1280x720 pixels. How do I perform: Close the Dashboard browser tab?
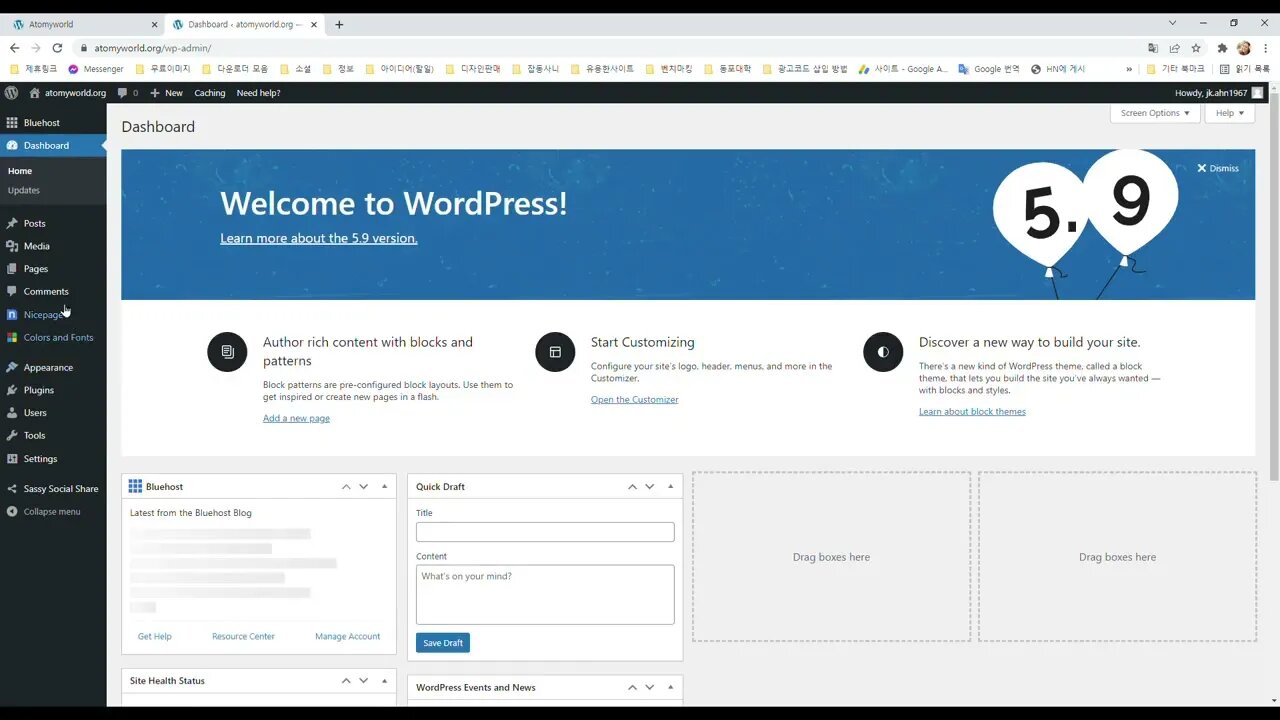(x=313, y=24)
